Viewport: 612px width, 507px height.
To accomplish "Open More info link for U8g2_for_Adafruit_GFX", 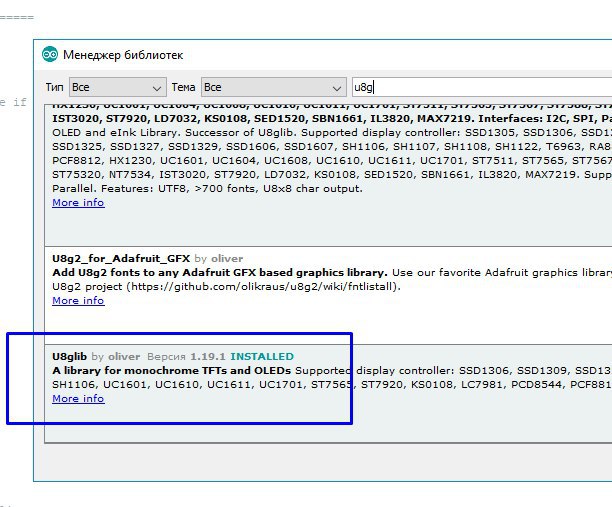I will [x=78, y=301].
